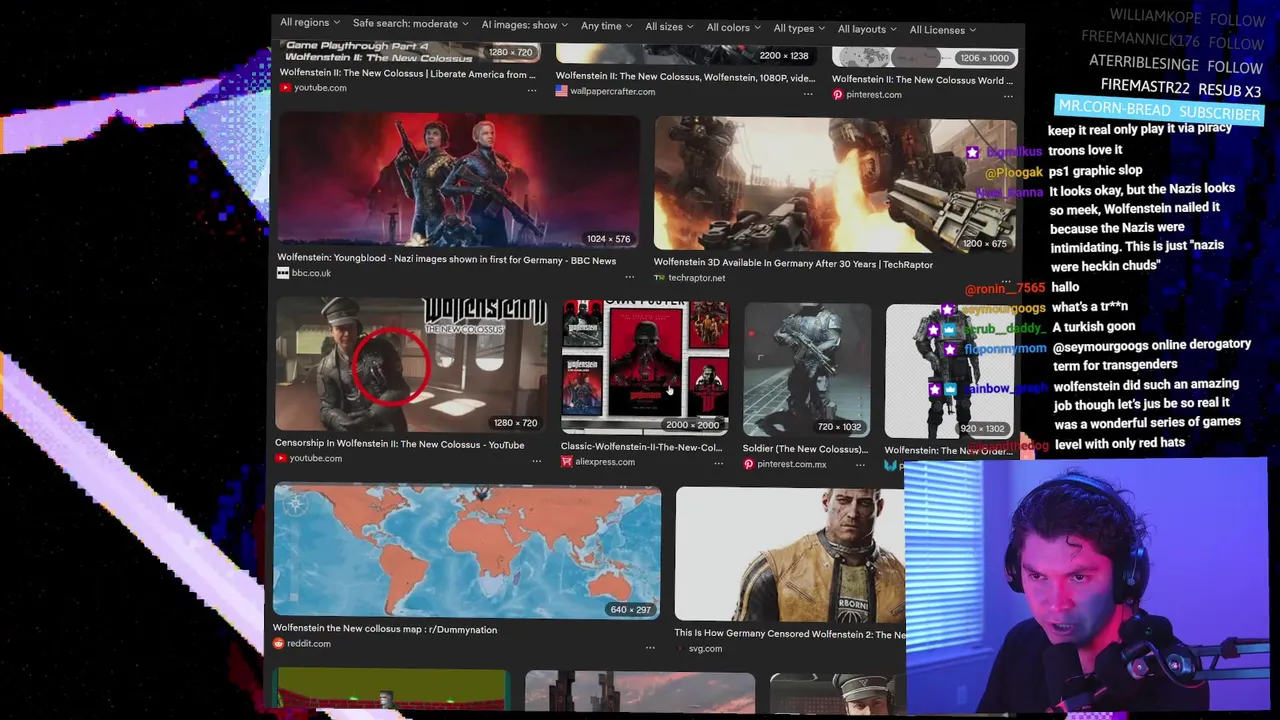
Task: Open link Classic-Wolfenstein-II-The-New-Col...
Action: [x=641, y=447]
